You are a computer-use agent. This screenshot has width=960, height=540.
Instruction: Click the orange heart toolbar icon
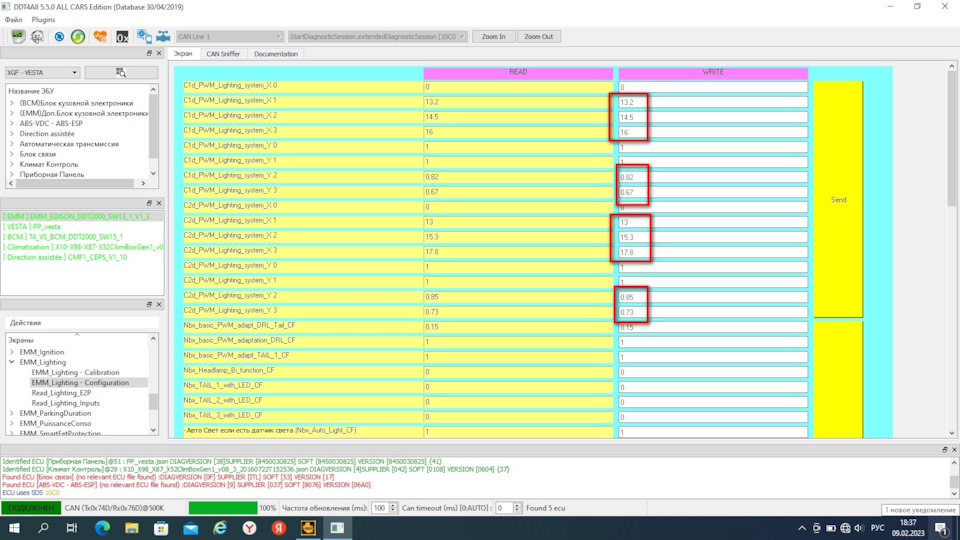pyautogui.click(x=100, y=37)
